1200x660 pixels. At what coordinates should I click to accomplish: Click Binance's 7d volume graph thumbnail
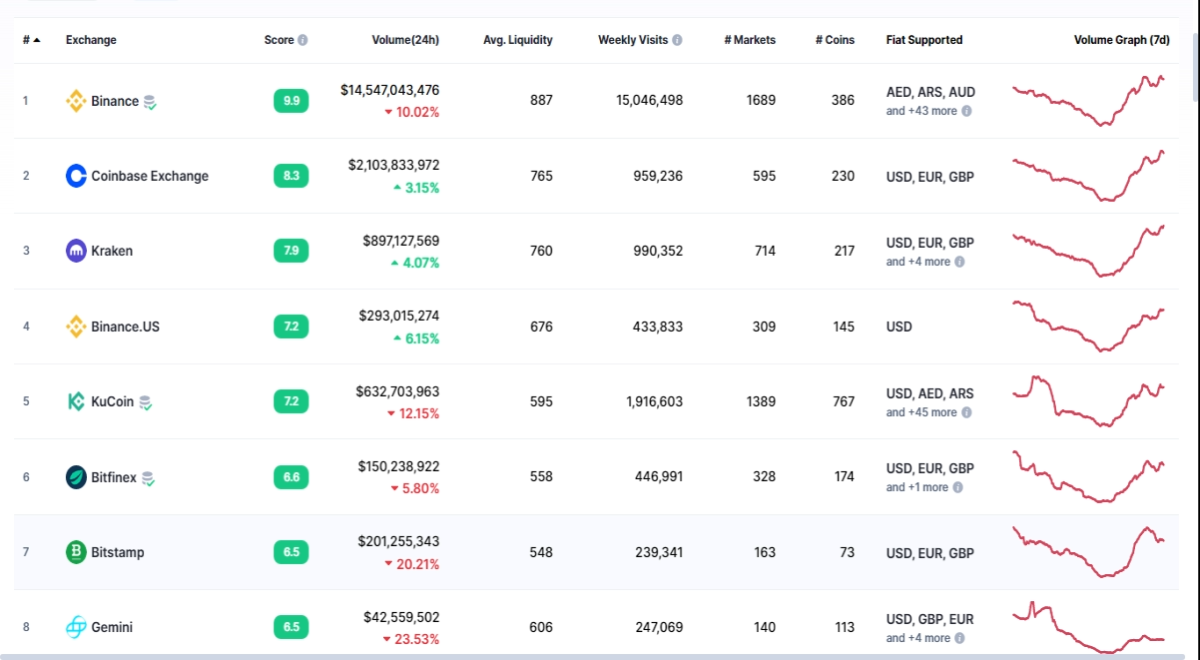pos(1089,101)
